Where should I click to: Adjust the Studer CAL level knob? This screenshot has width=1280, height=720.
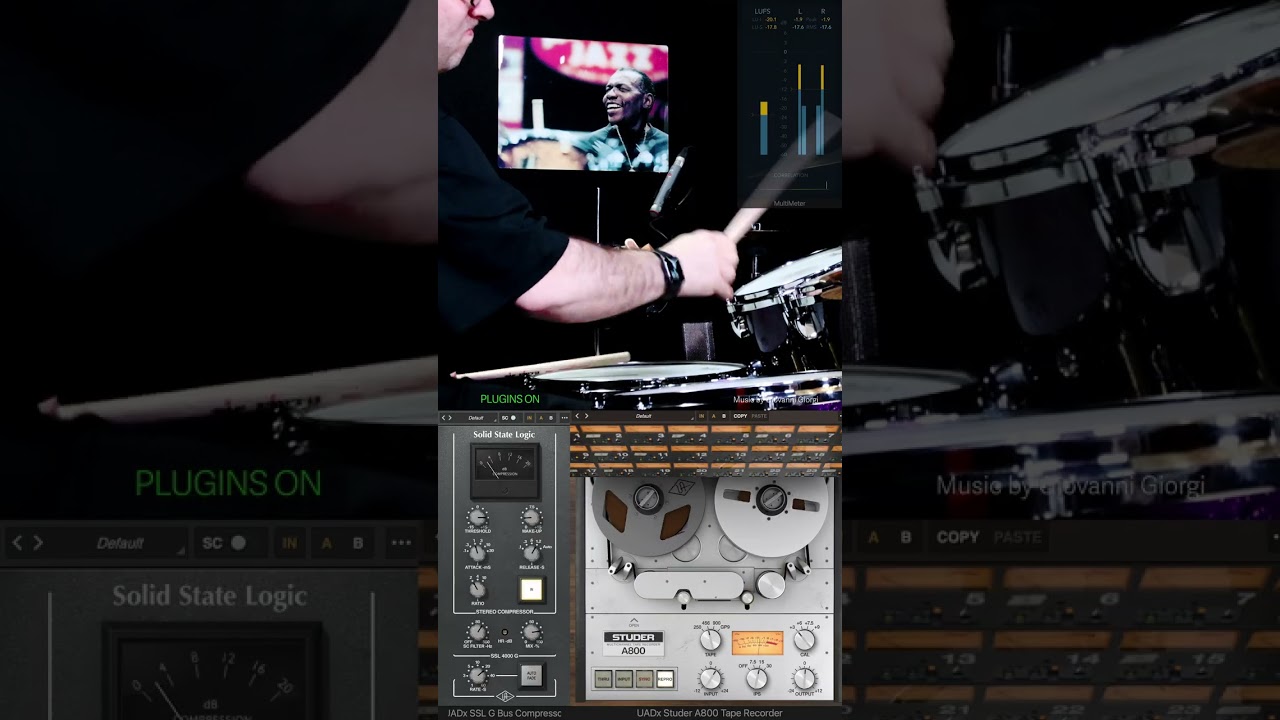tap(804, 640)
